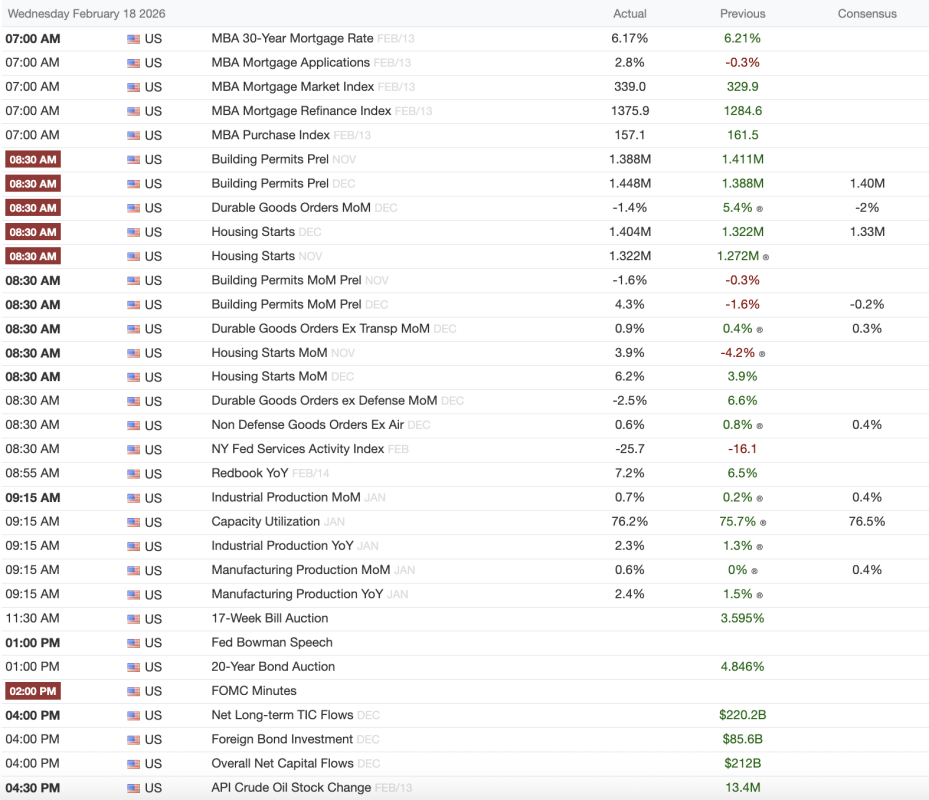Click the revision icon next to Housing Starts NOV 1.272M

click(766, 257)
